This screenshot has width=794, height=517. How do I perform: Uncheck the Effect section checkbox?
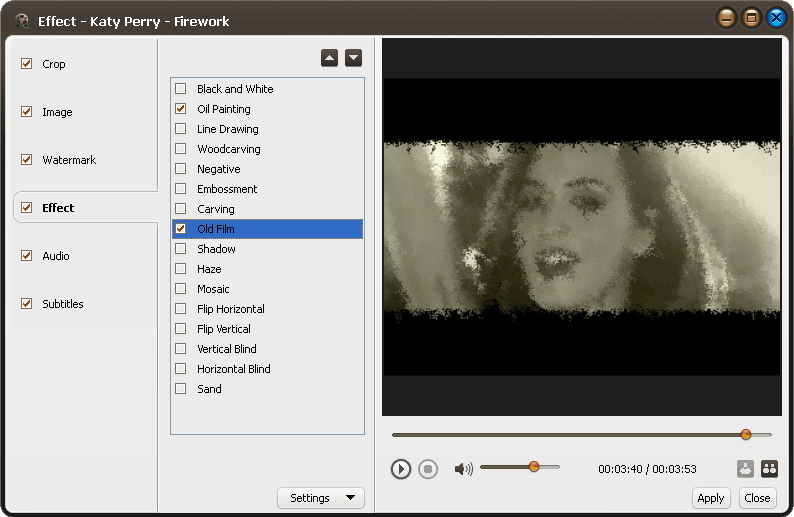[26, 208]
